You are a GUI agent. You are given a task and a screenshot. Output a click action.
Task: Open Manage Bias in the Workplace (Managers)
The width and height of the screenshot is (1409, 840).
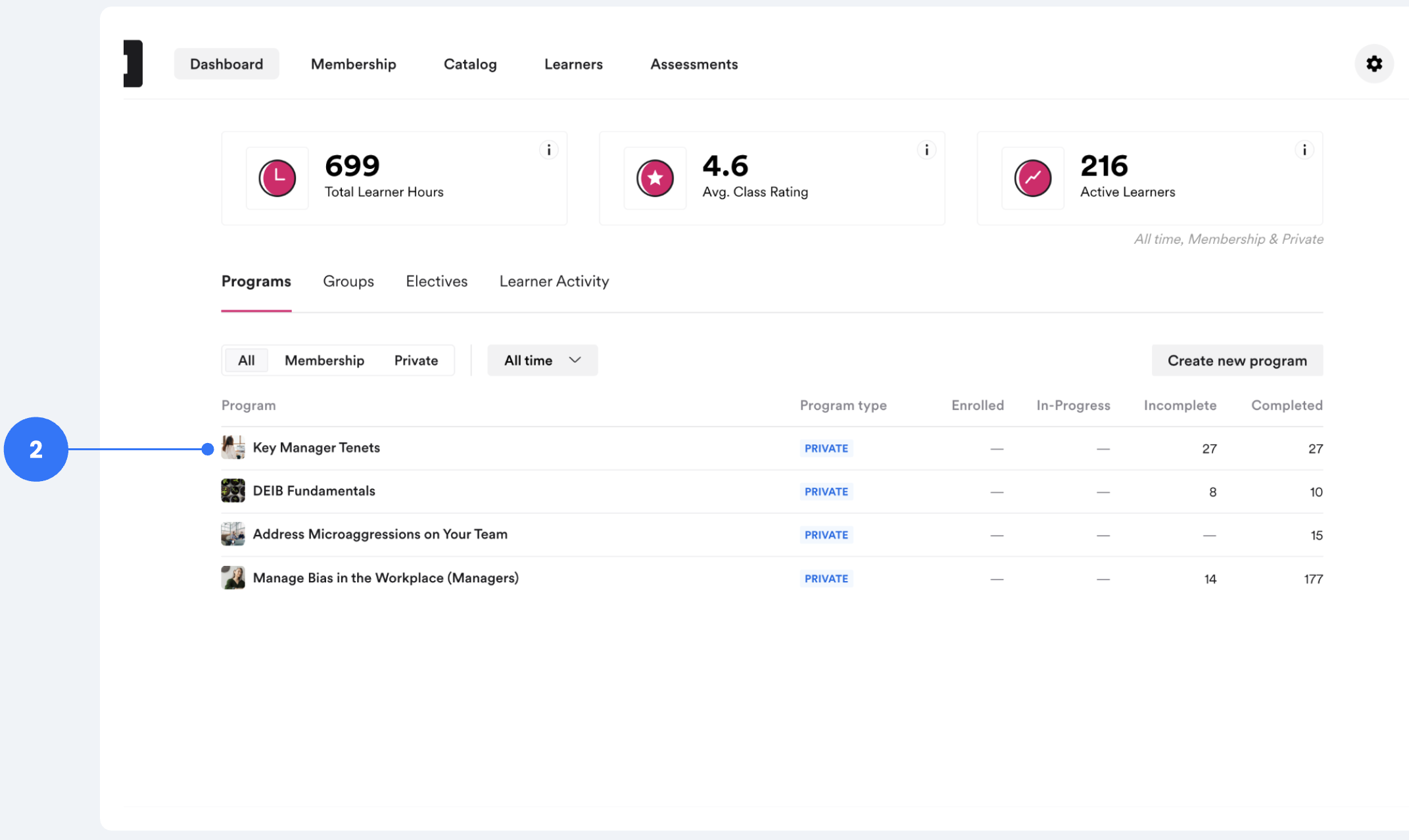click(x=386, y=578)
